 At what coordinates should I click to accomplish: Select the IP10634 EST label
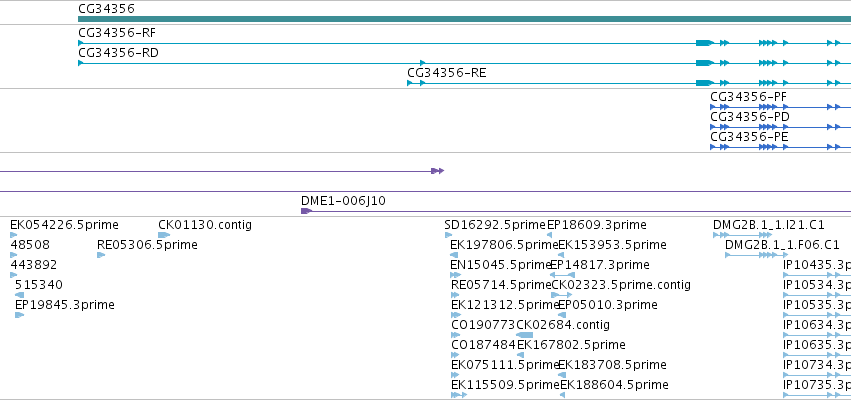(817, 325)
